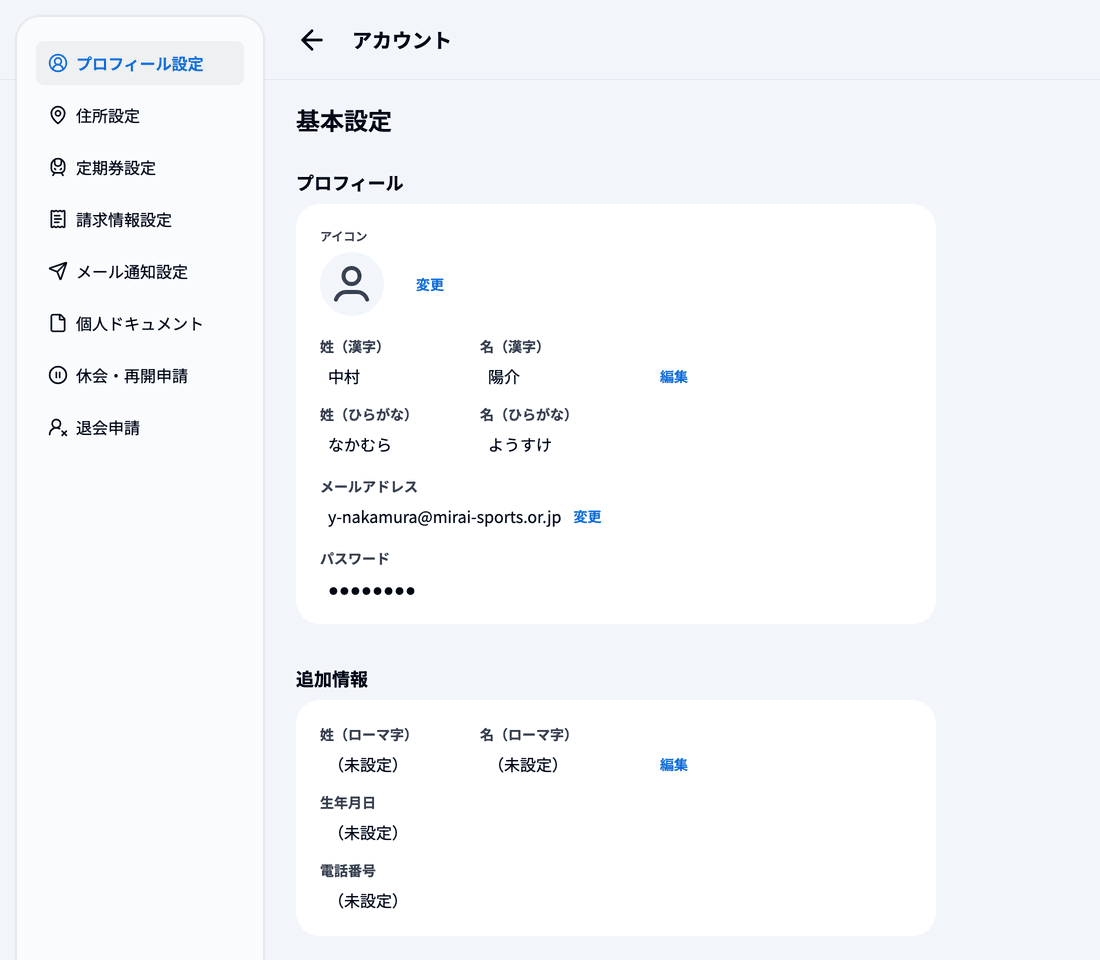Click the surname value 中村

(x=344, y=377)
